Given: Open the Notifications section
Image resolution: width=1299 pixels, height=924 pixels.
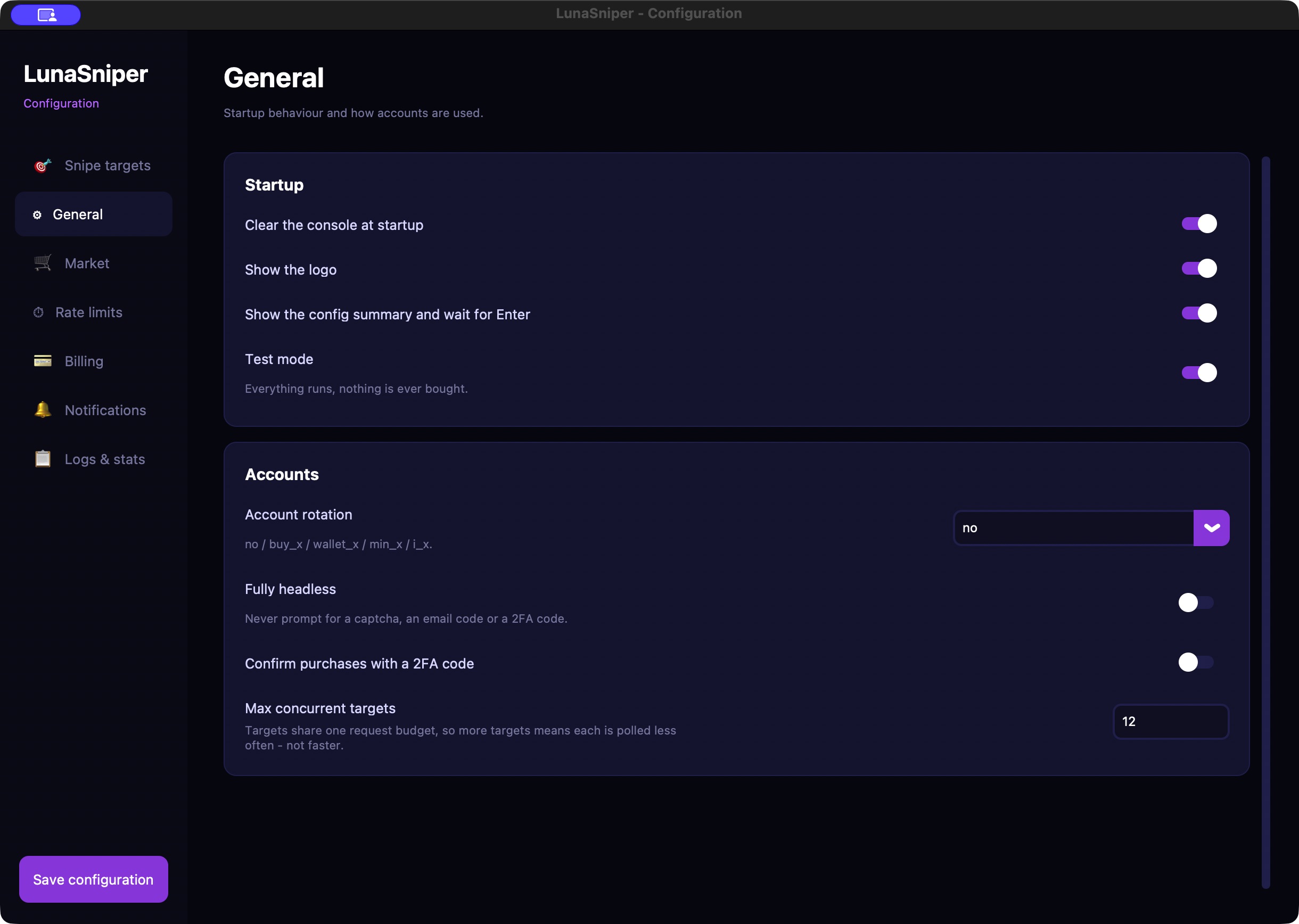Looking at the screenshot, I should [94, 410].
